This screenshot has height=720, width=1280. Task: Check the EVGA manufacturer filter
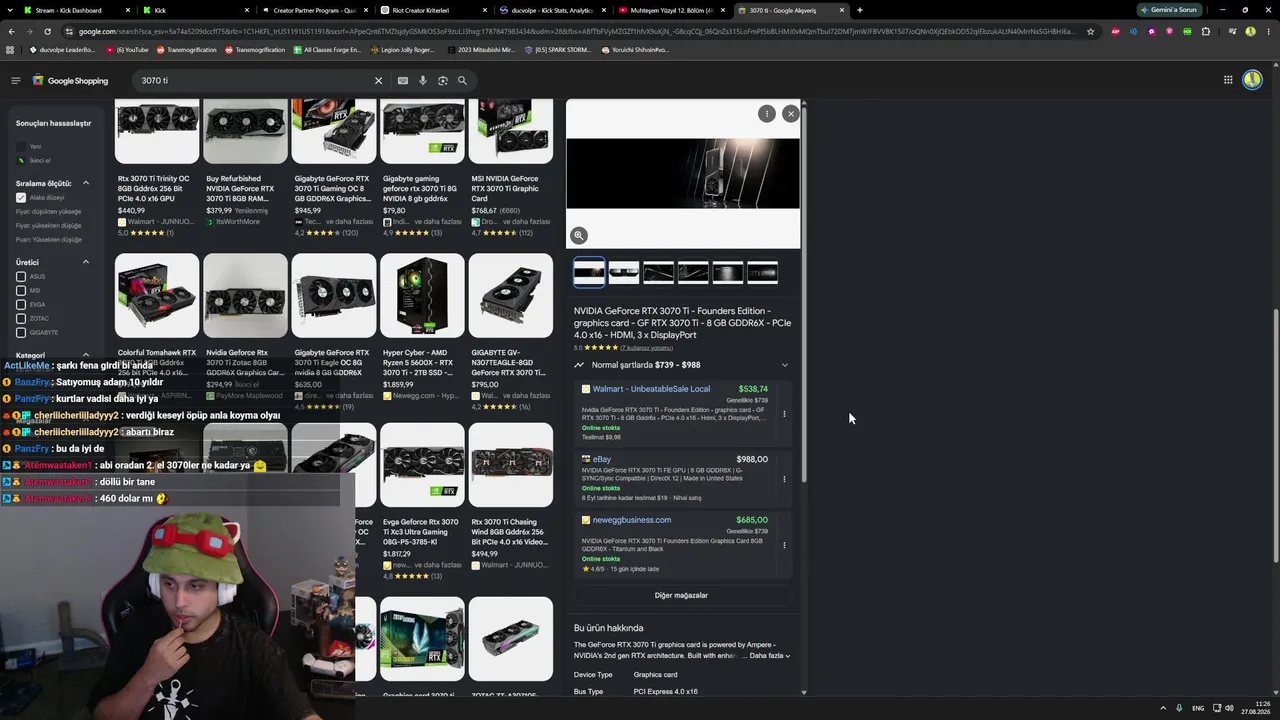pyautogui.click(x=21, y=305)
